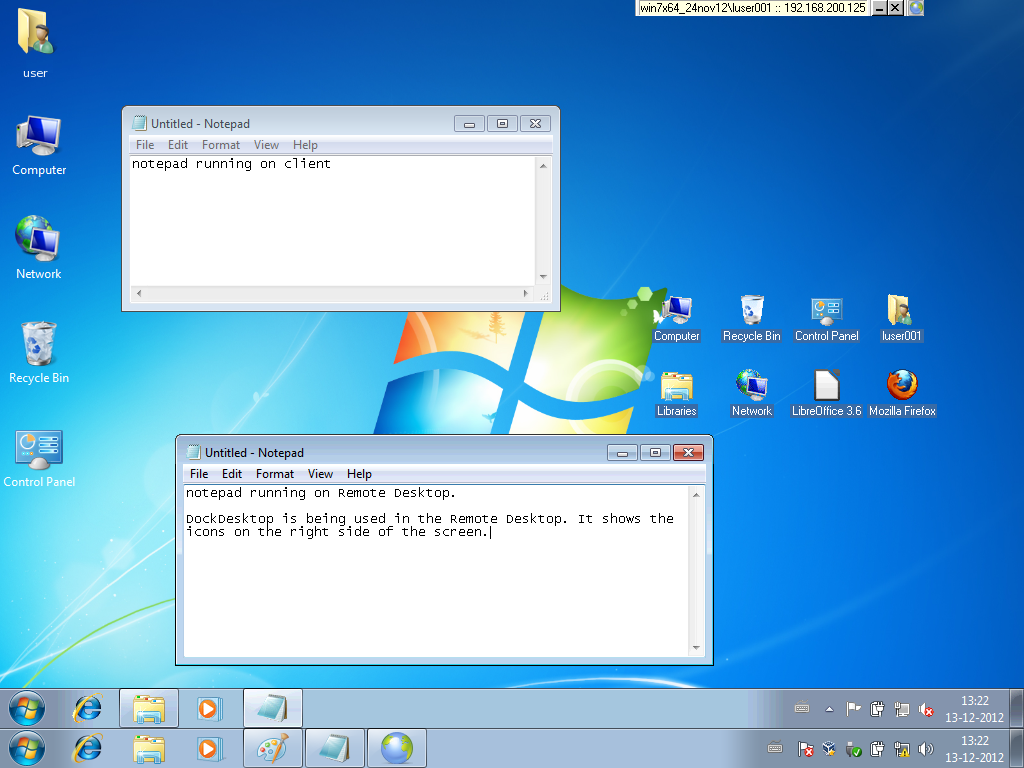Click the Paint palette icon in the bottom taskbar

(x=272, y=748)
